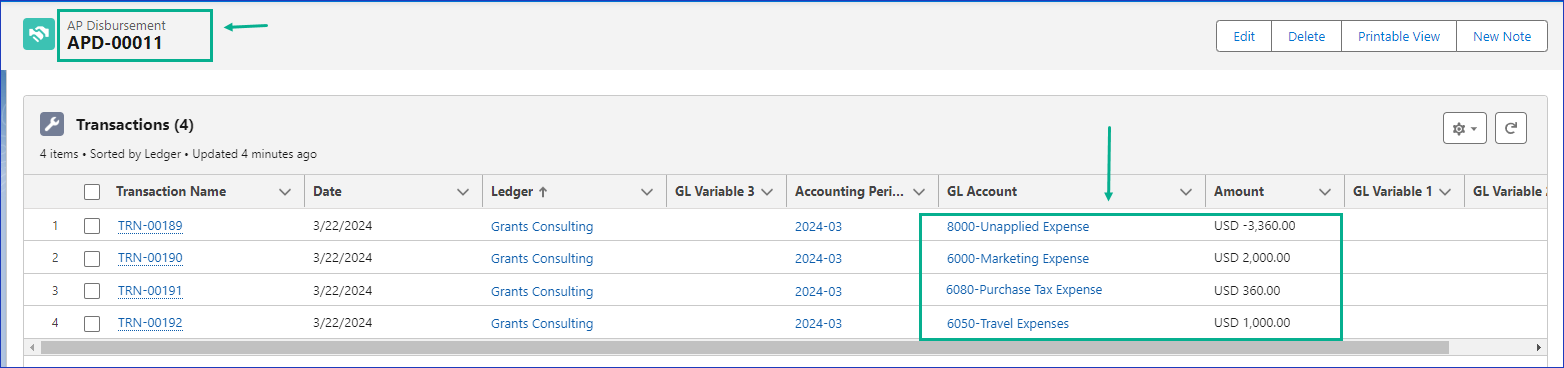Open transaction TRN-00189 link
Screen dimensions: 1564x368
coord(150,226)
